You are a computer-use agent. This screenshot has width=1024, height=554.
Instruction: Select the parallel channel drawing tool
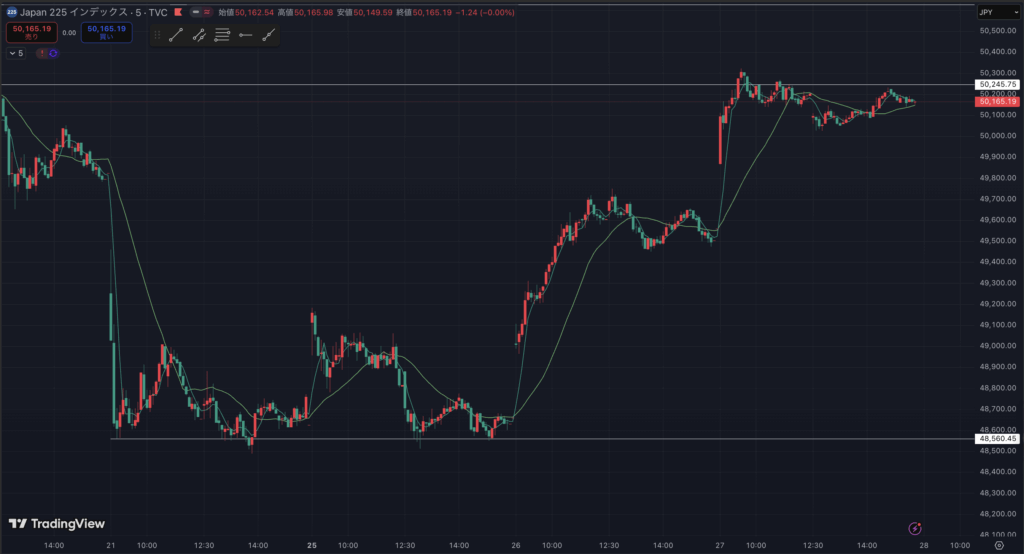(x=199, y=35)
